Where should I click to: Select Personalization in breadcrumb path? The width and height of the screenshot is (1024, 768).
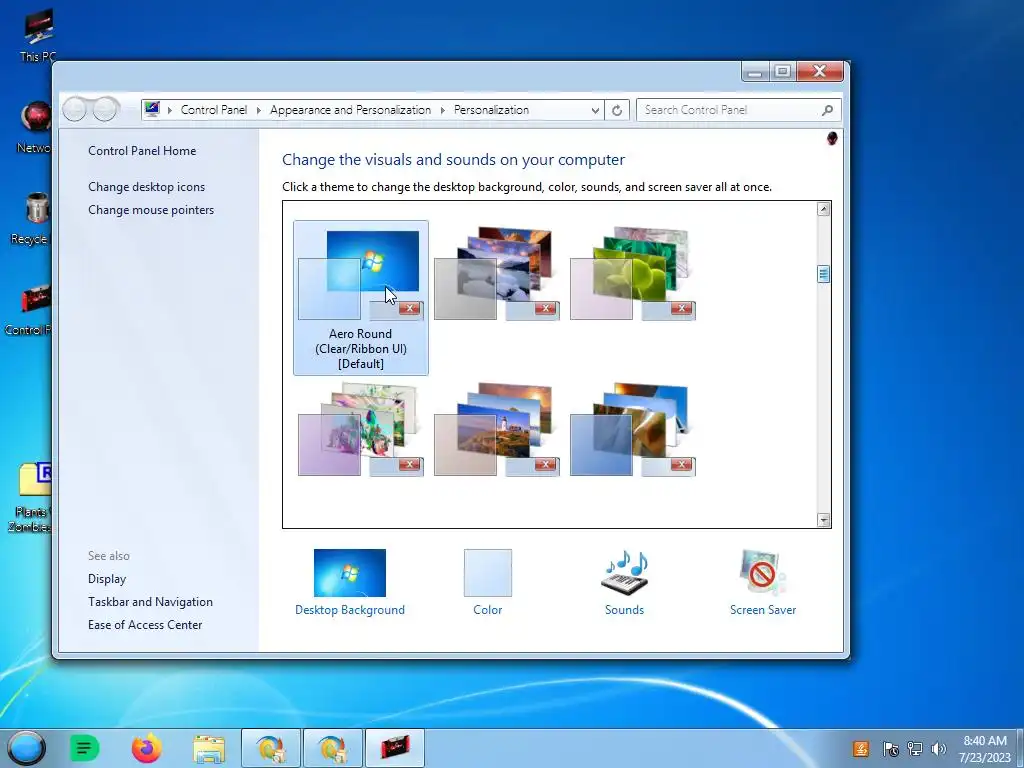491,110
